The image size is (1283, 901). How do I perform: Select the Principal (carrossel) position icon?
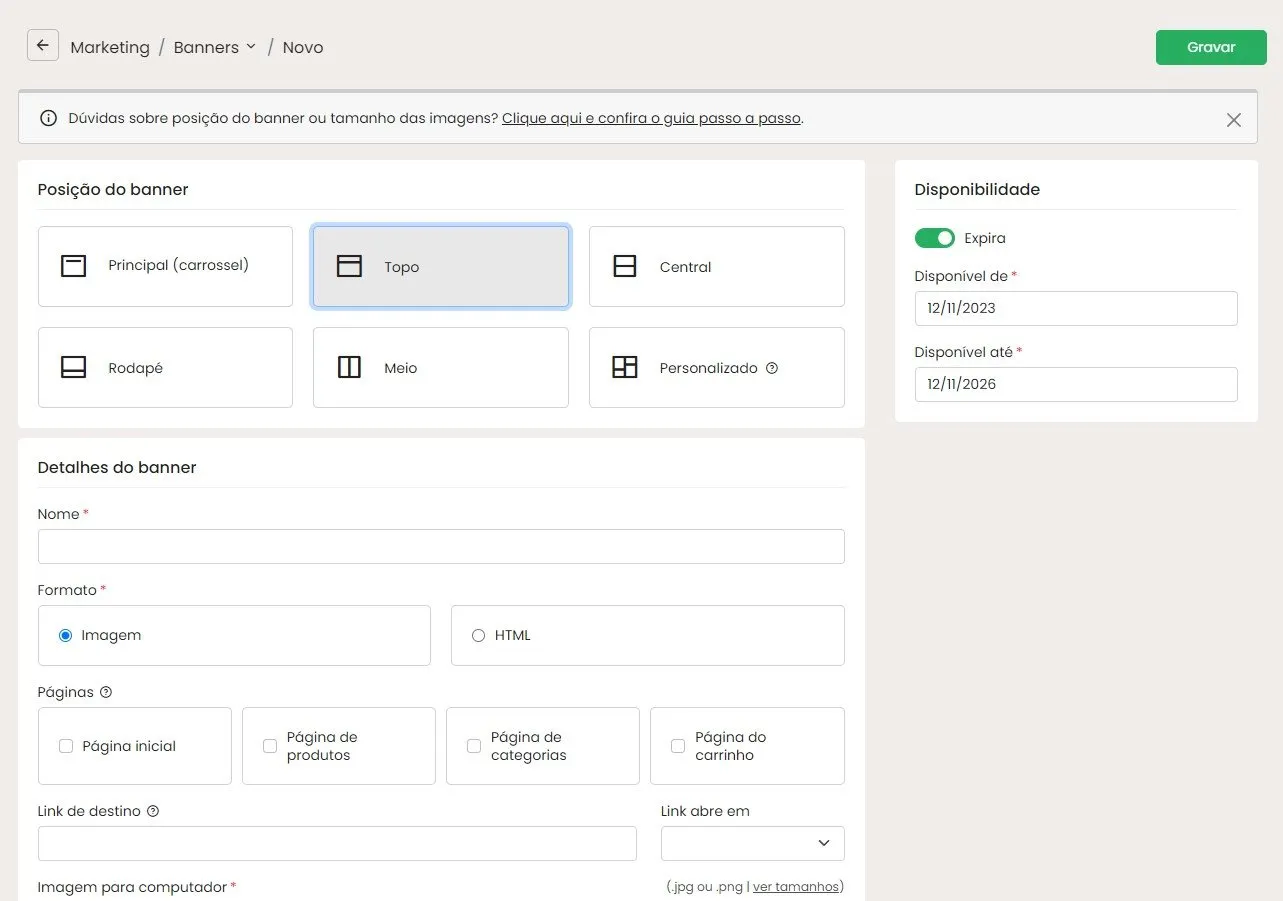[73, 266]
